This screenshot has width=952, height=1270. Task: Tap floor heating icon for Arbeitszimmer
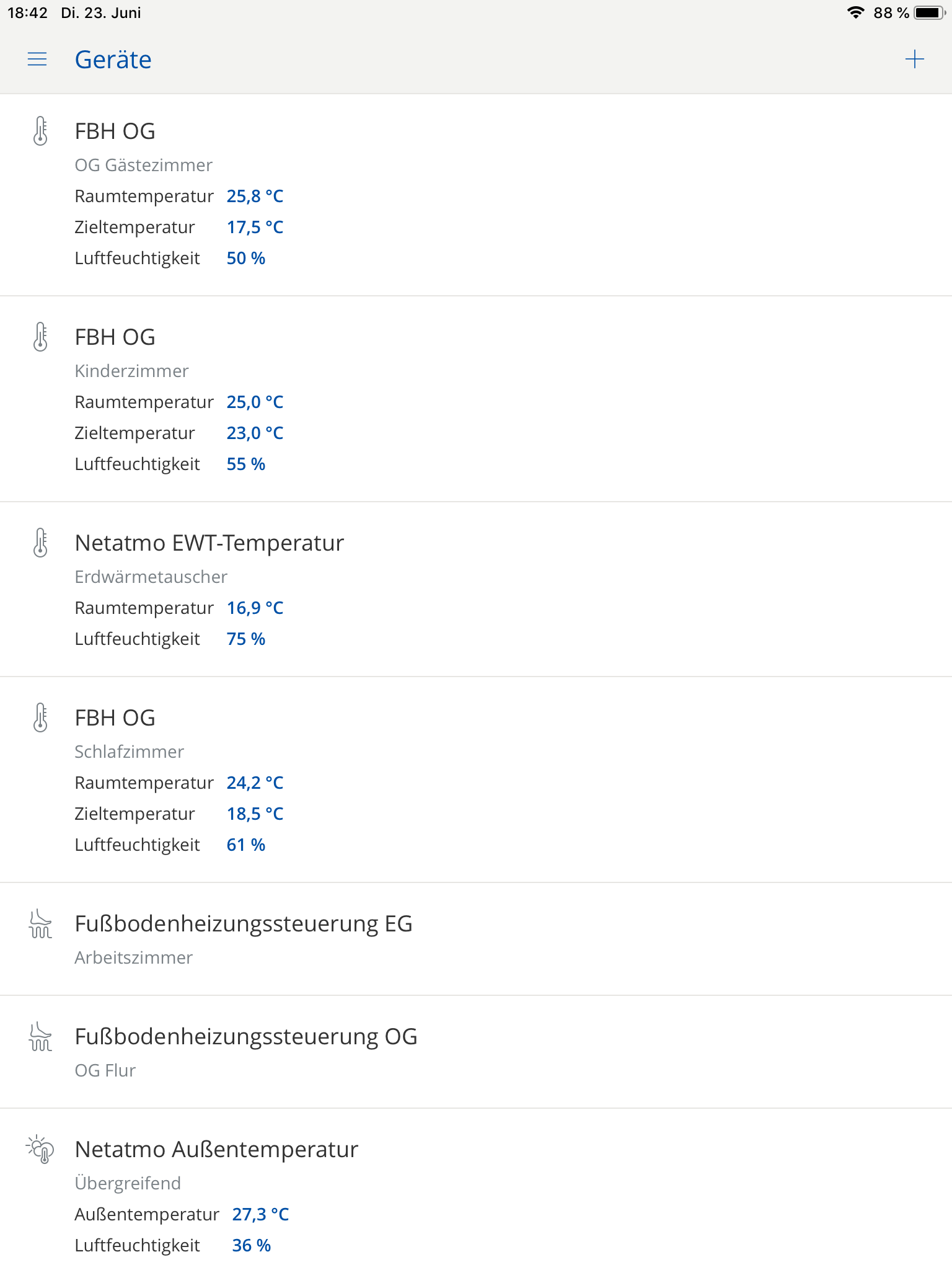40,924
